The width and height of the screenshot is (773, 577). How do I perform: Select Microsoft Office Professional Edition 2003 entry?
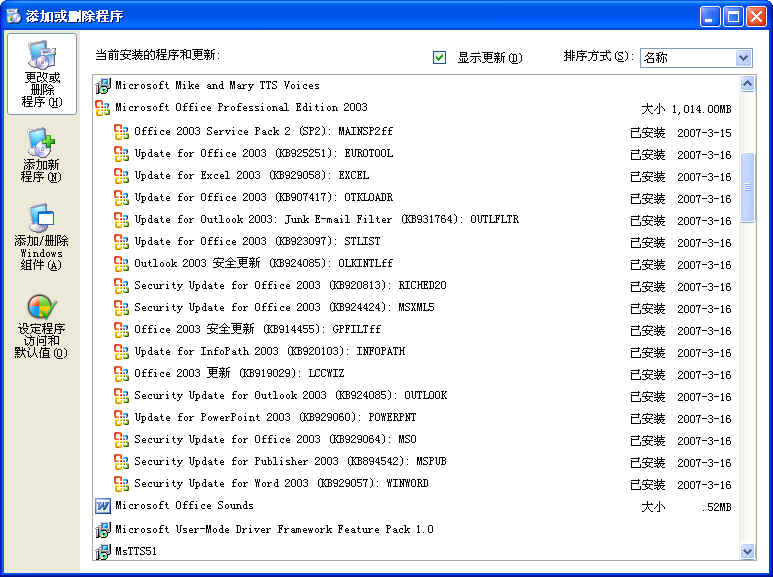[x=241, y=107]
